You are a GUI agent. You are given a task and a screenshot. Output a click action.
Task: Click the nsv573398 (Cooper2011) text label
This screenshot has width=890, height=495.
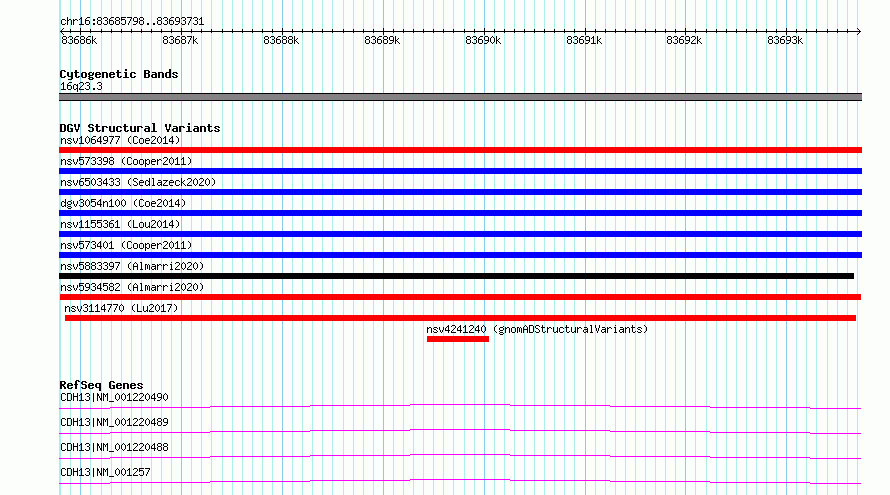coord(126,161)
